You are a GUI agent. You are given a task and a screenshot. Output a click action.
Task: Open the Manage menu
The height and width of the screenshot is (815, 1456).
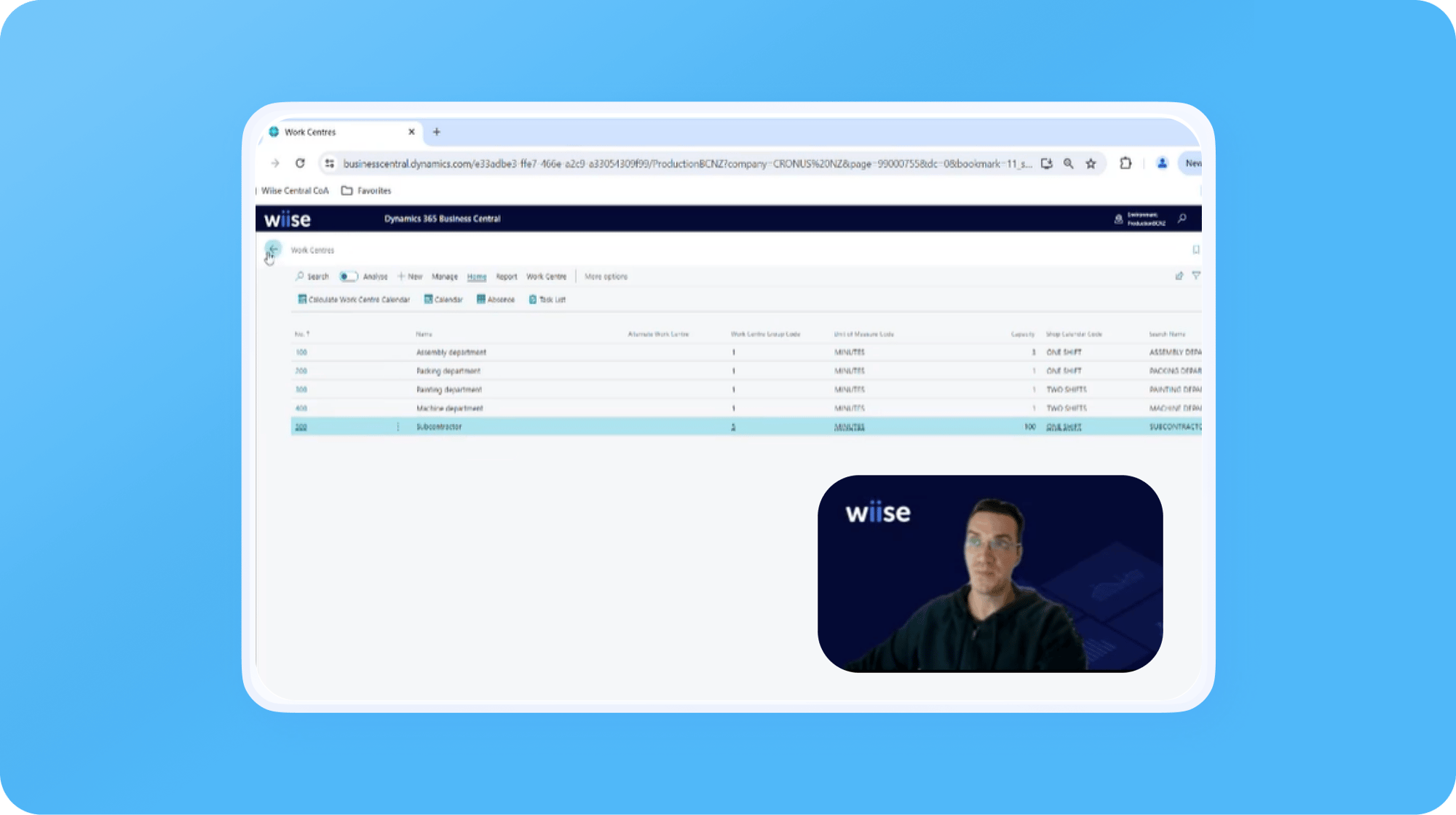[445, 277]
